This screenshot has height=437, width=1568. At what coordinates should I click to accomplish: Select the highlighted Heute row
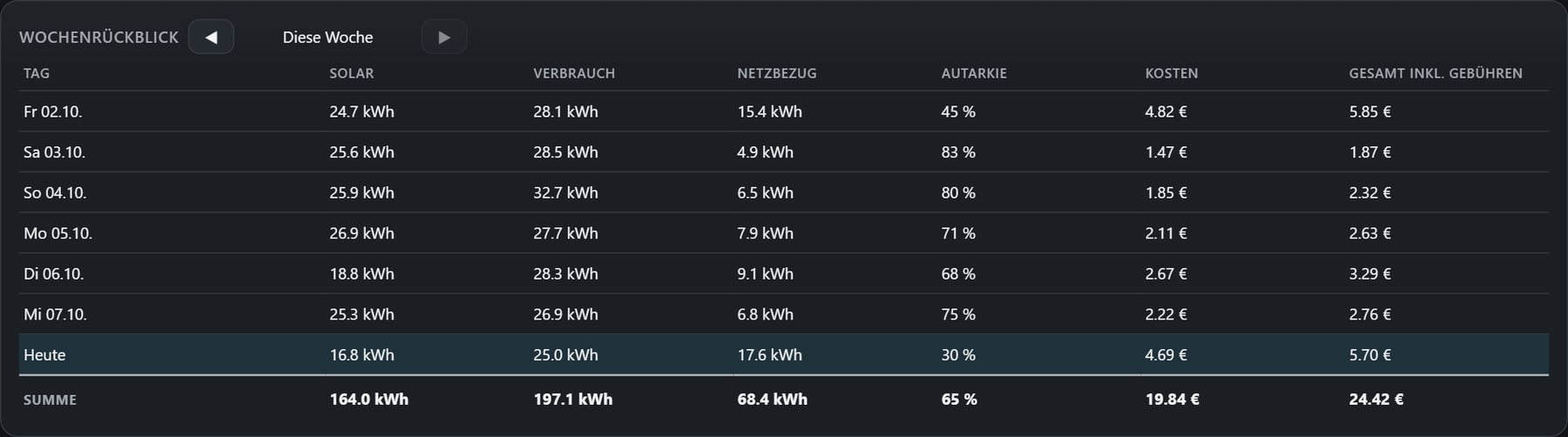point(784,354)
